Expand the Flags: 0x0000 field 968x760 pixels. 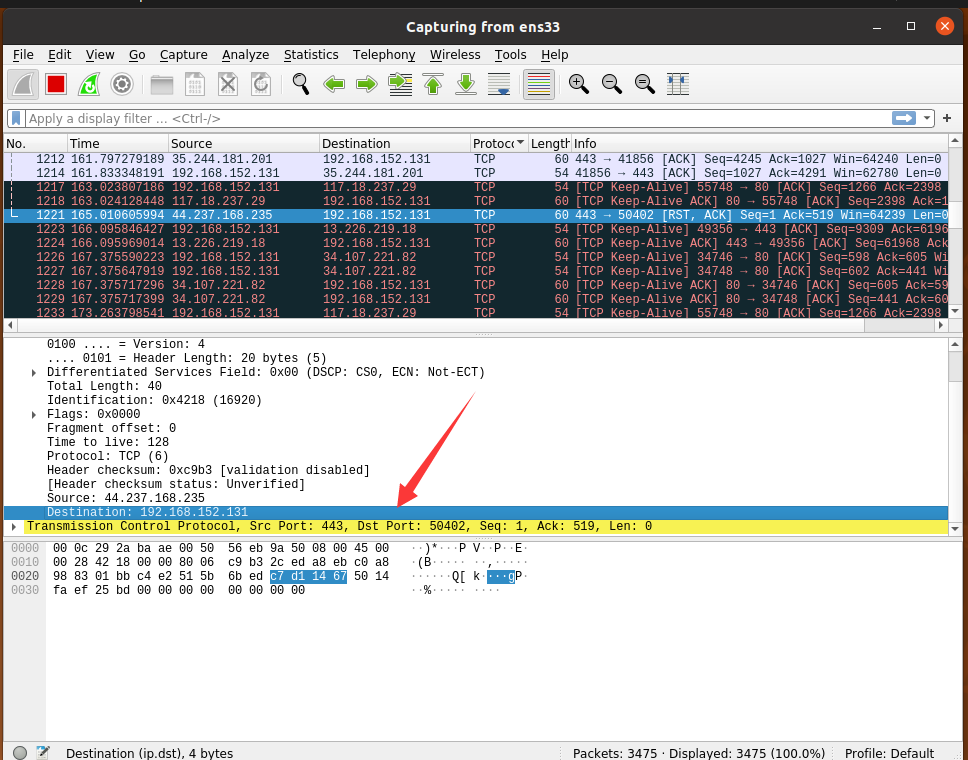tap(35, 414)
